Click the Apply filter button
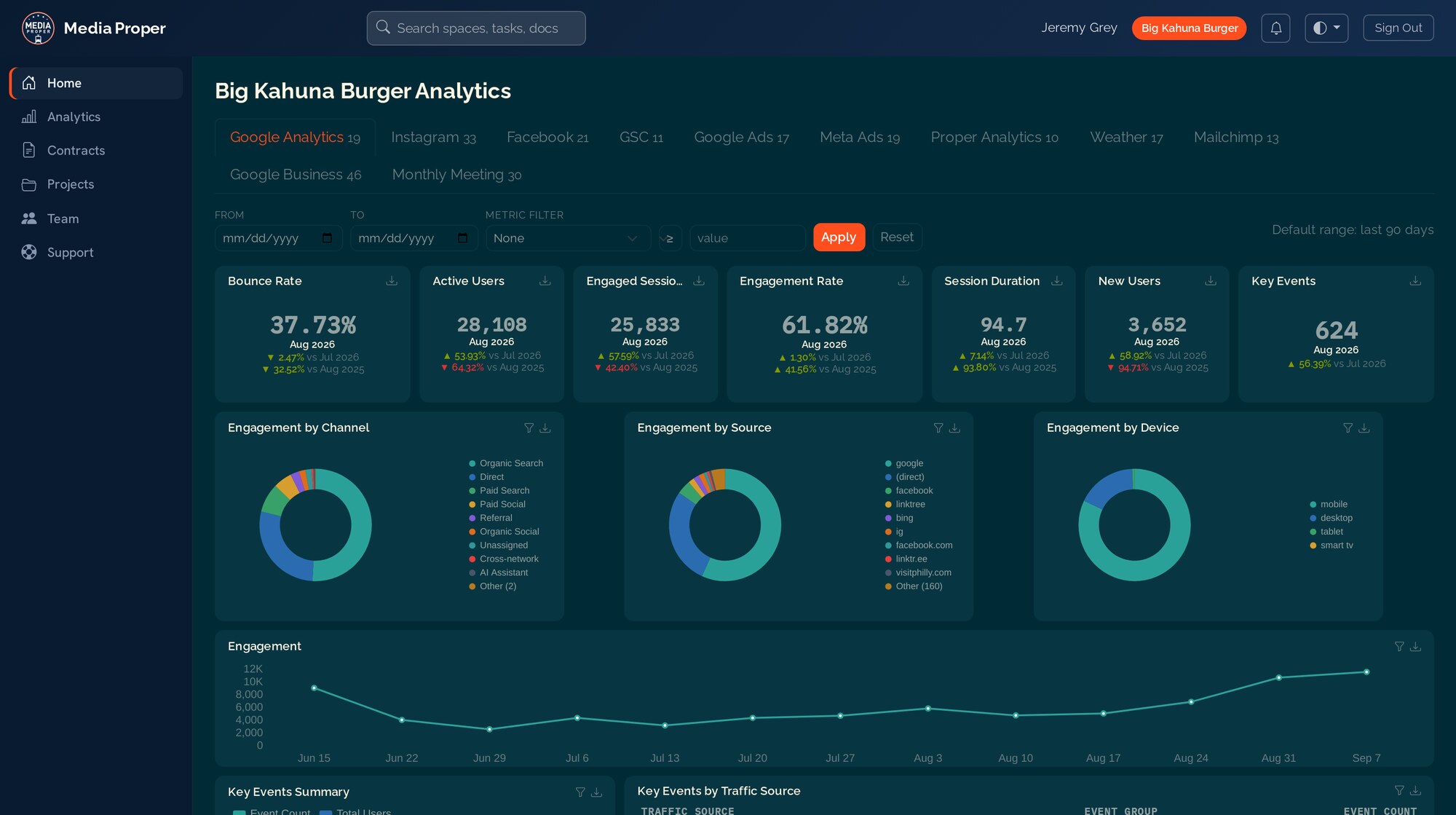This screenshot has height=815, width=1456. [x=839, y=237]
